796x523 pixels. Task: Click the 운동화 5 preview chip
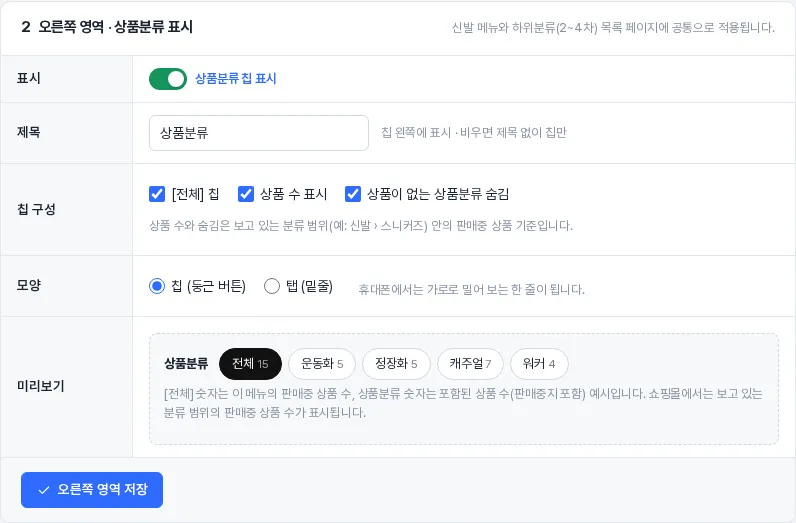coord(322,364)
